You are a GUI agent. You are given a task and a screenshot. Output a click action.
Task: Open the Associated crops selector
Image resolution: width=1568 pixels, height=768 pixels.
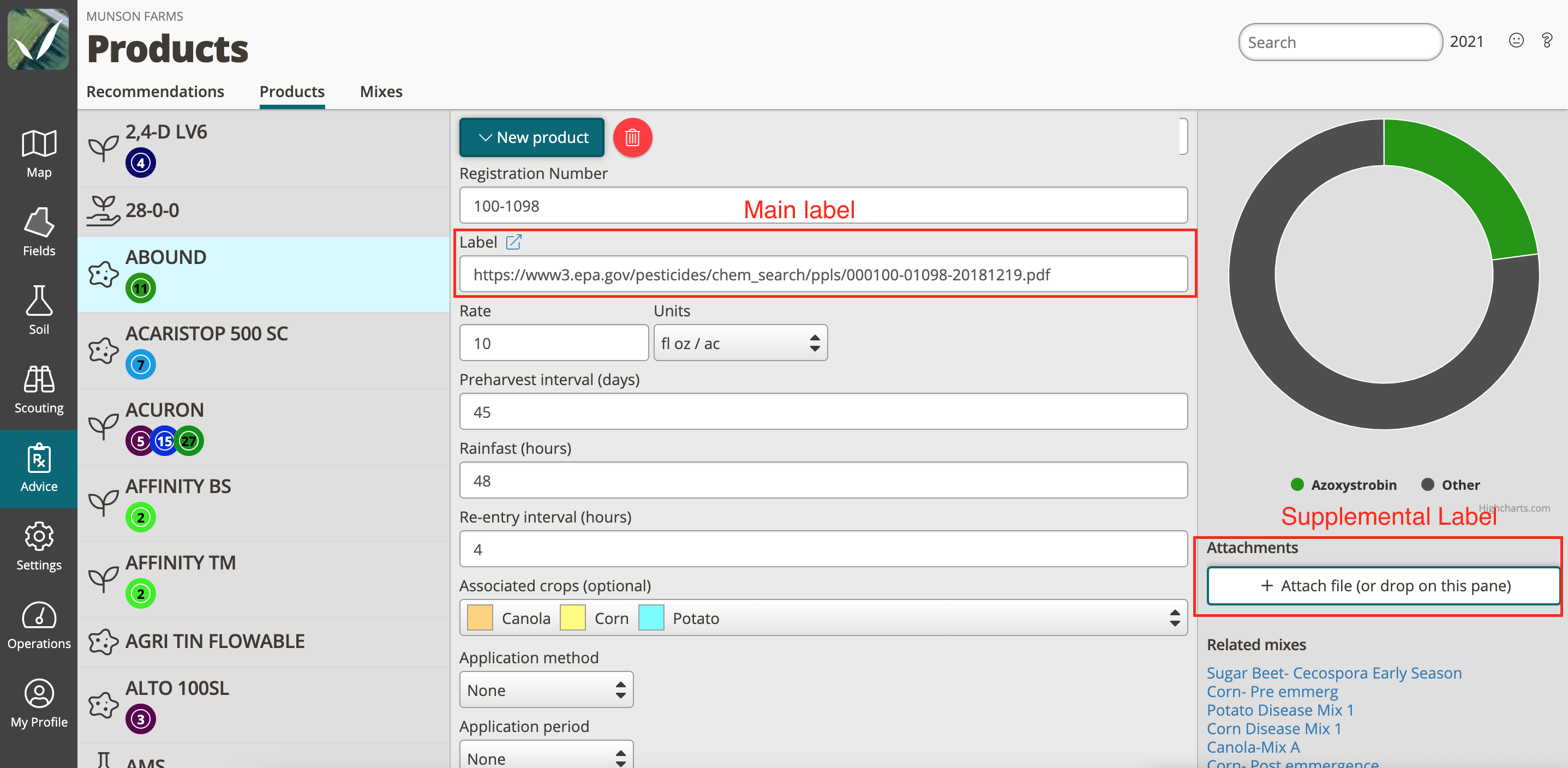(x=823, y=619)
